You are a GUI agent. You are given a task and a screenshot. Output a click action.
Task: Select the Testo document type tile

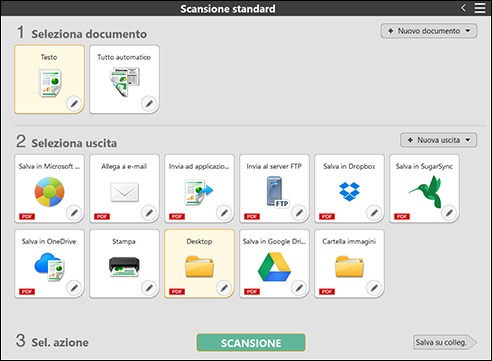pyautogui.click(x=49, y=79)
